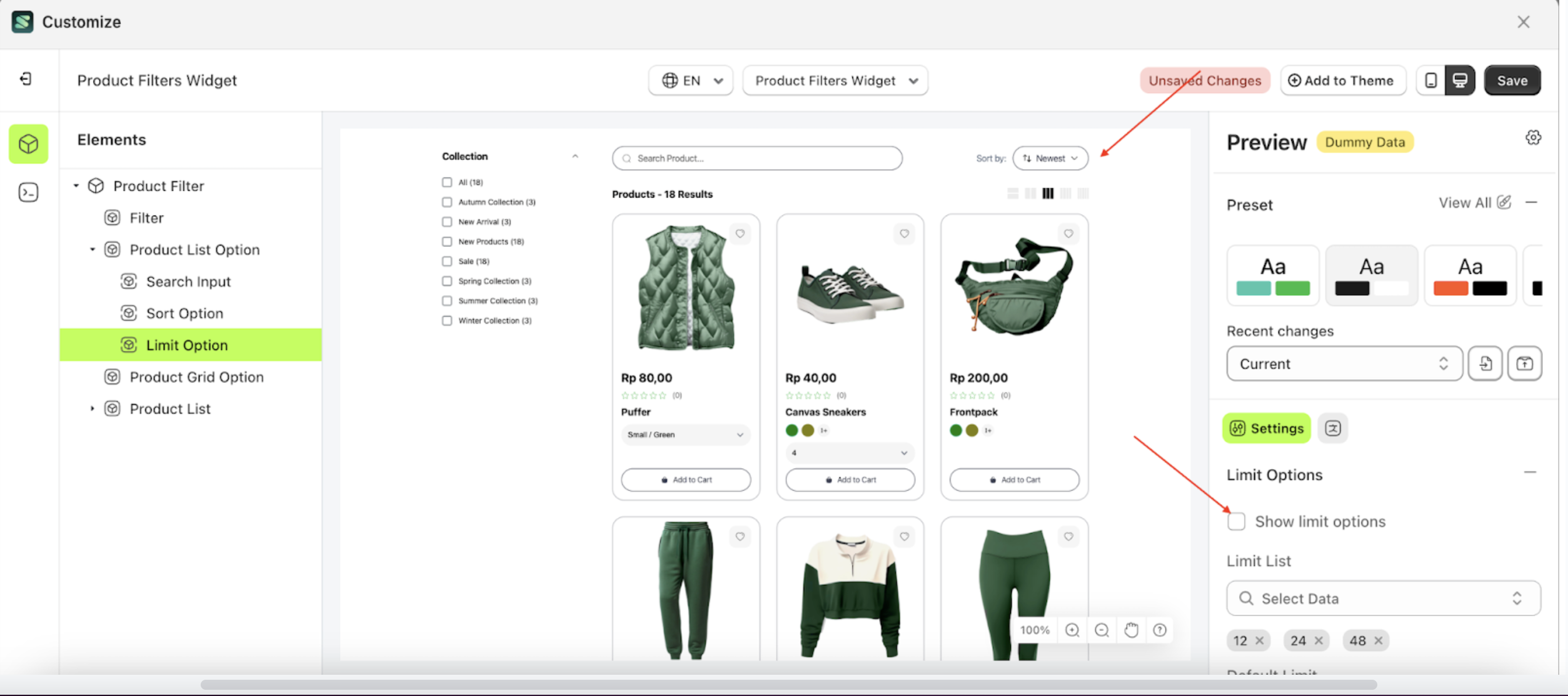
Task: Switch to desktop preview icon
Action: click(x=1460, y=81)
